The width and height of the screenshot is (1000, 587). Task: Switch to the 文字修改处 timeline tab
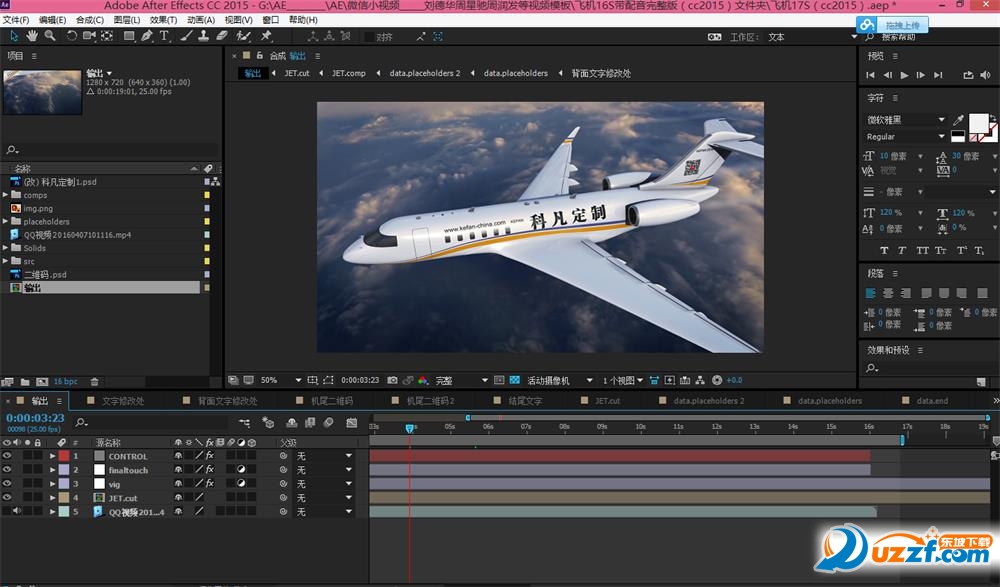122,401
